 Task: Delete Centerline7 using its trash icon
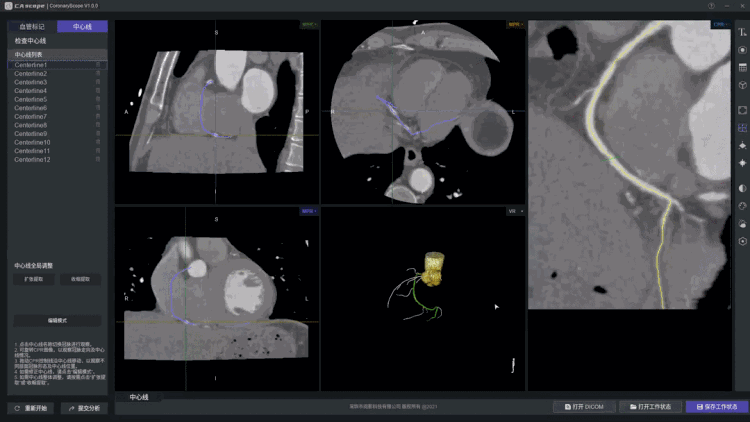point(98,116)
